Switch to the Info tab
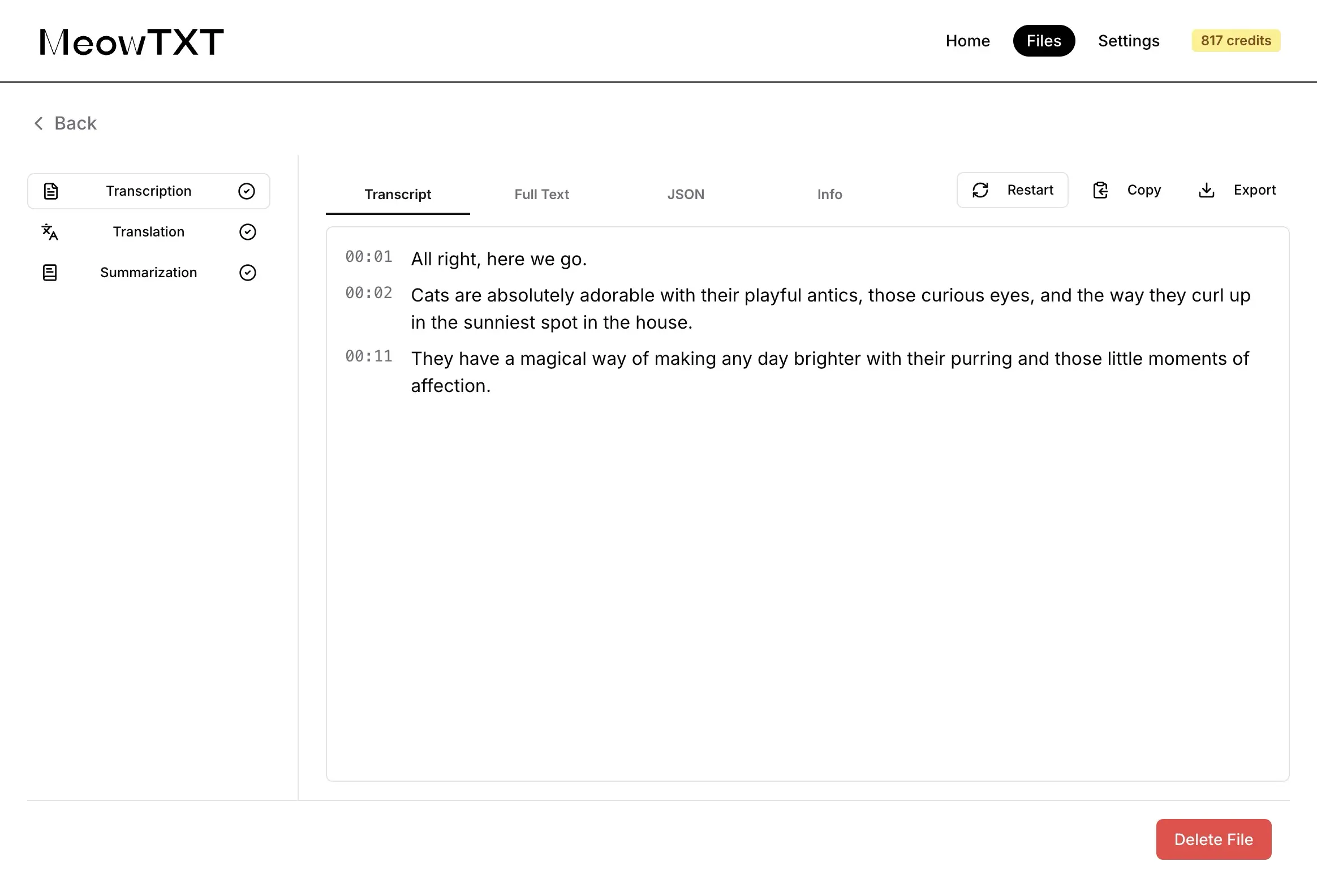 click(829, 195)
